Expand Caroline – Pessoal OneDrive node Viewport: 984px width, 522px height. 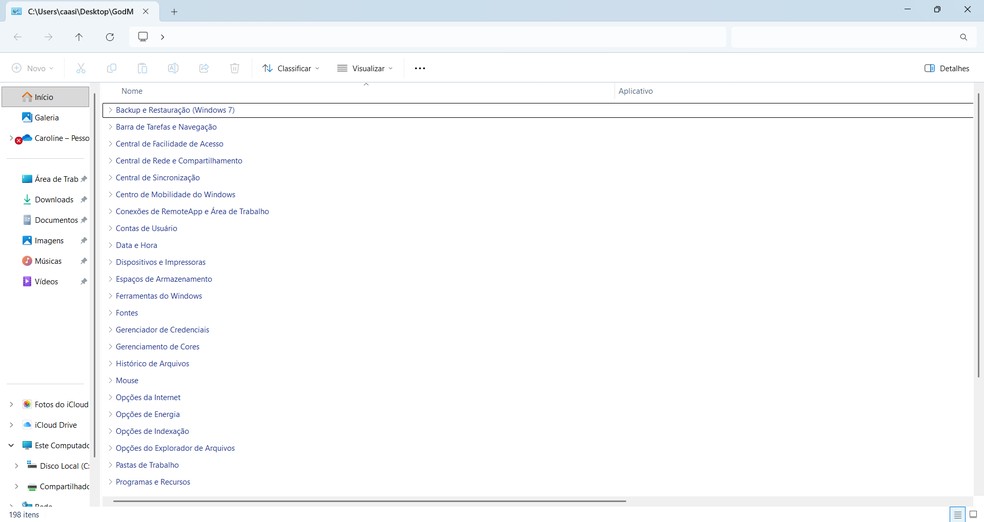pos(11,138)
